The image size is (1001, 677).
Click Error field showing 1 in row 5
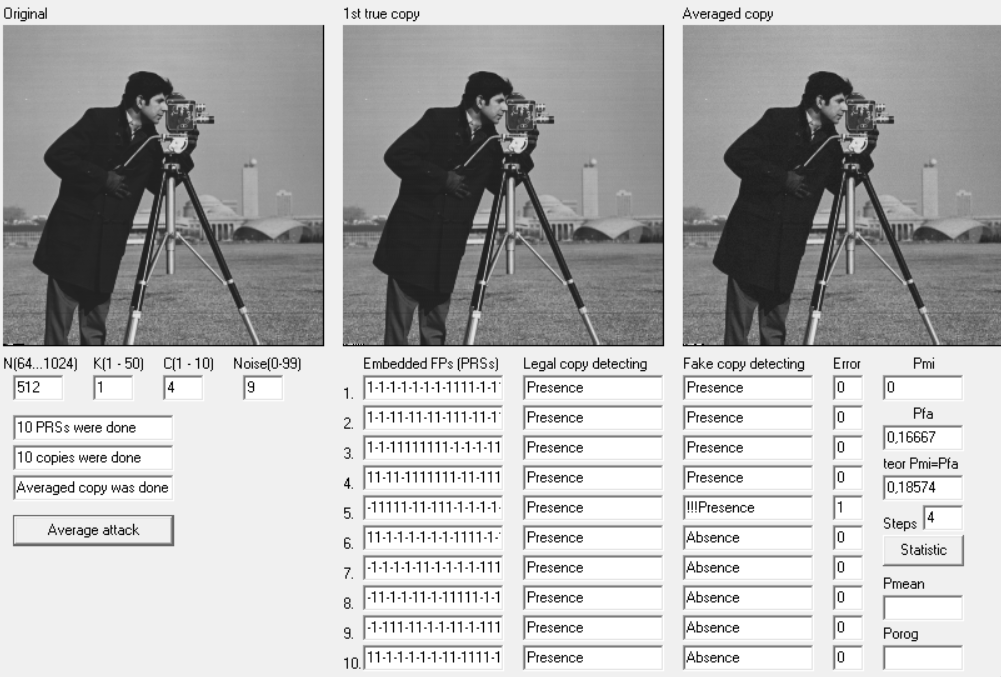click(848, 508)
